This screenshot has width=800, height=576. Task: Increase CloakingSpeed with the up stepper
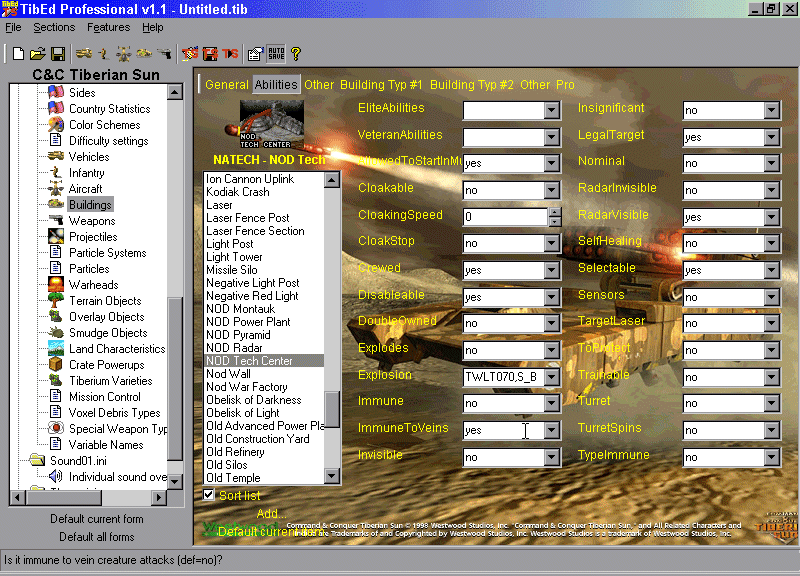pyautogui.click(x=555, y=212)
